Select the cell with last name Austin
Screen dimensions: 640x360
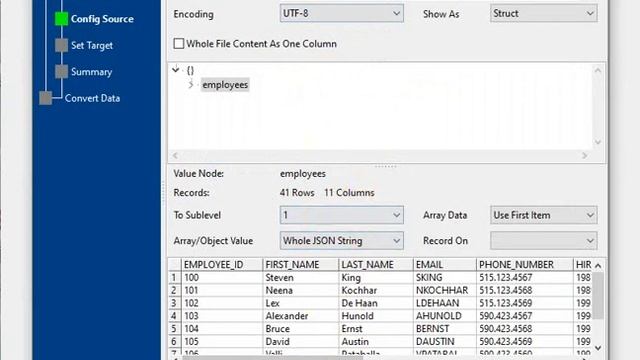376,342
